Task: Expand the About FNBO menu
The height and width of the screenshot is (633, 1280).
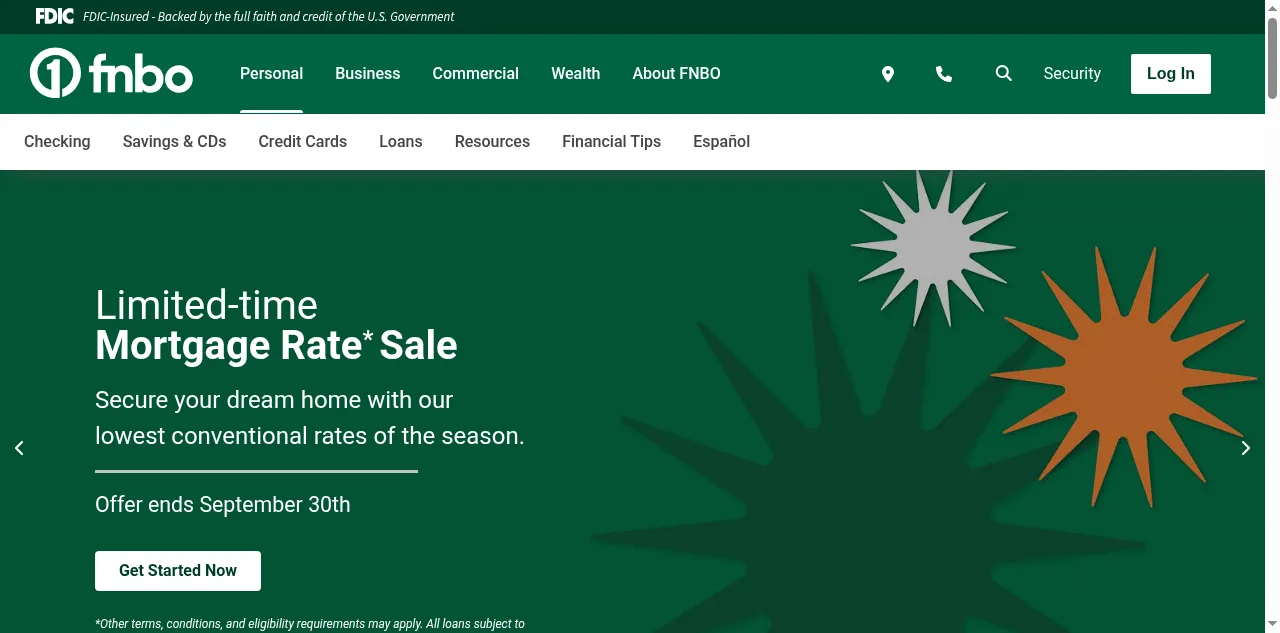Action: [676, 73]
